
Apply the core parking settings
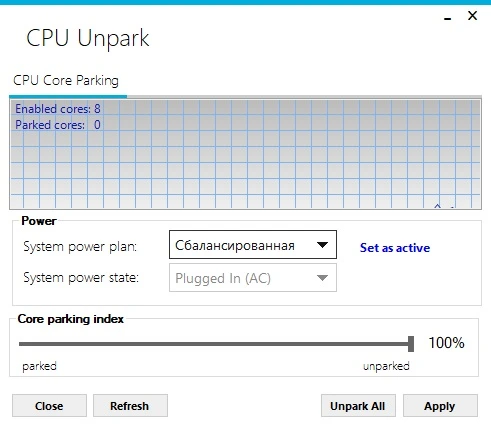[440, 406]
